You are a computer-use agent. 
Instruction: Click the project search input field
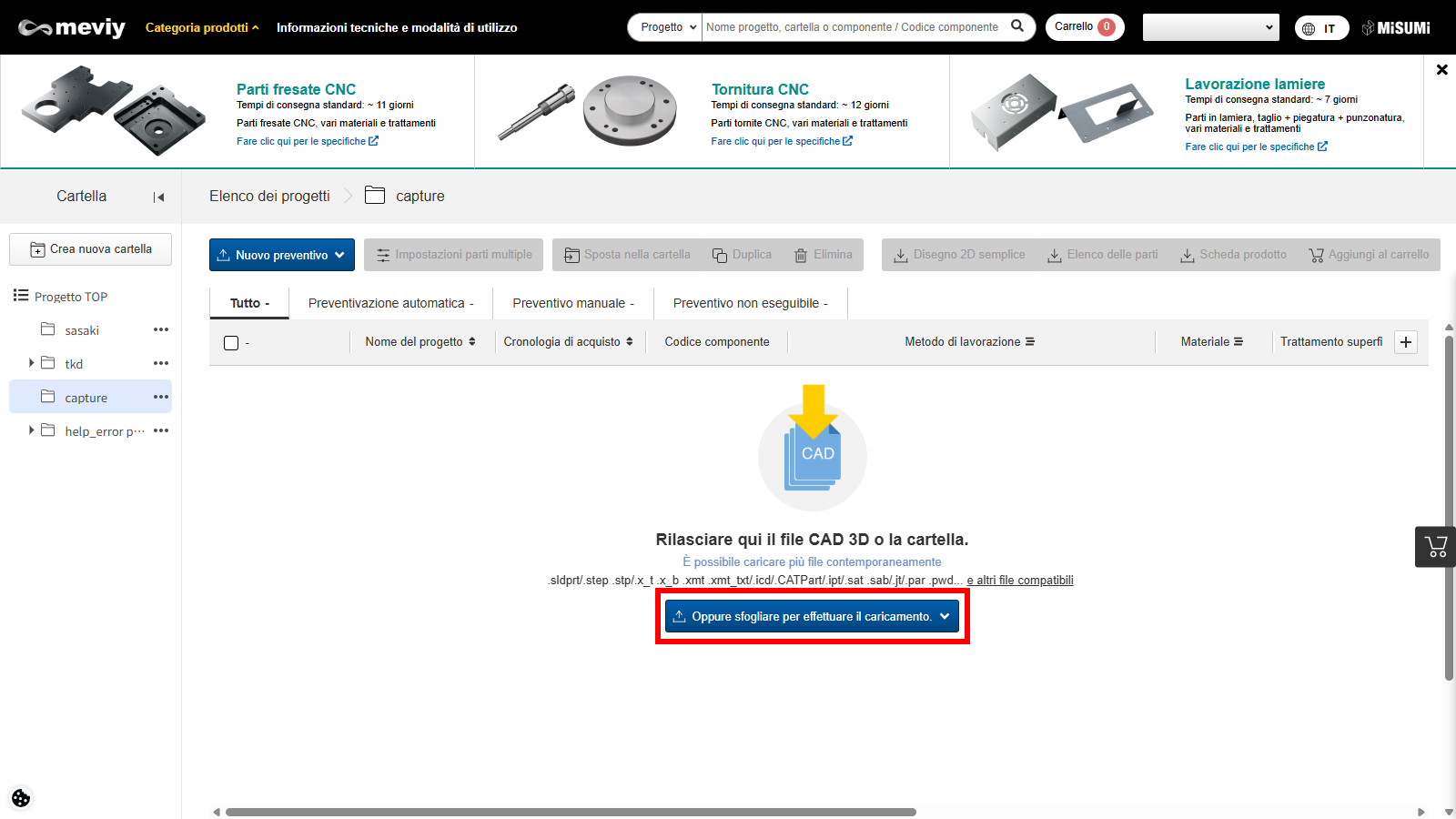click(x=852, y=27)
